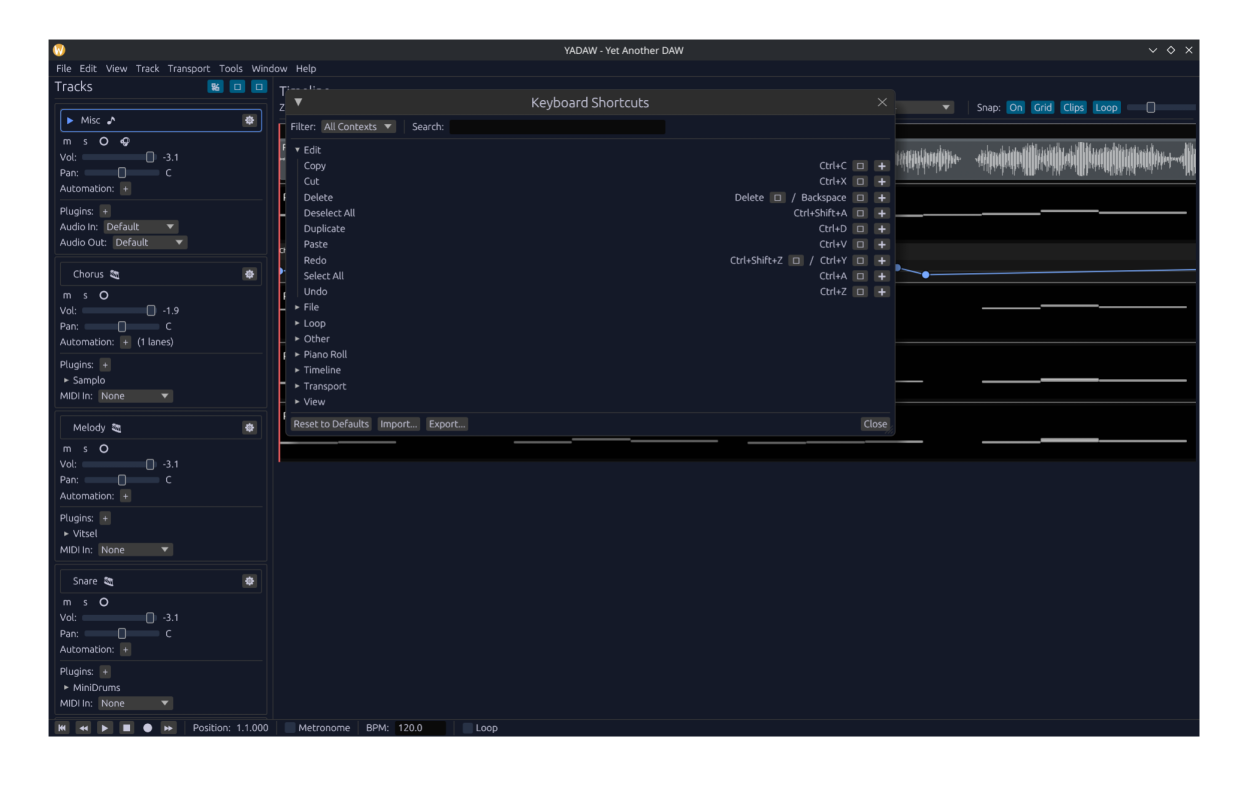Image resolution: width=1248 pixels, height=794 pixels.
Task: Add an automation lane to the Melody track
Action: click(x=125, y=496)
